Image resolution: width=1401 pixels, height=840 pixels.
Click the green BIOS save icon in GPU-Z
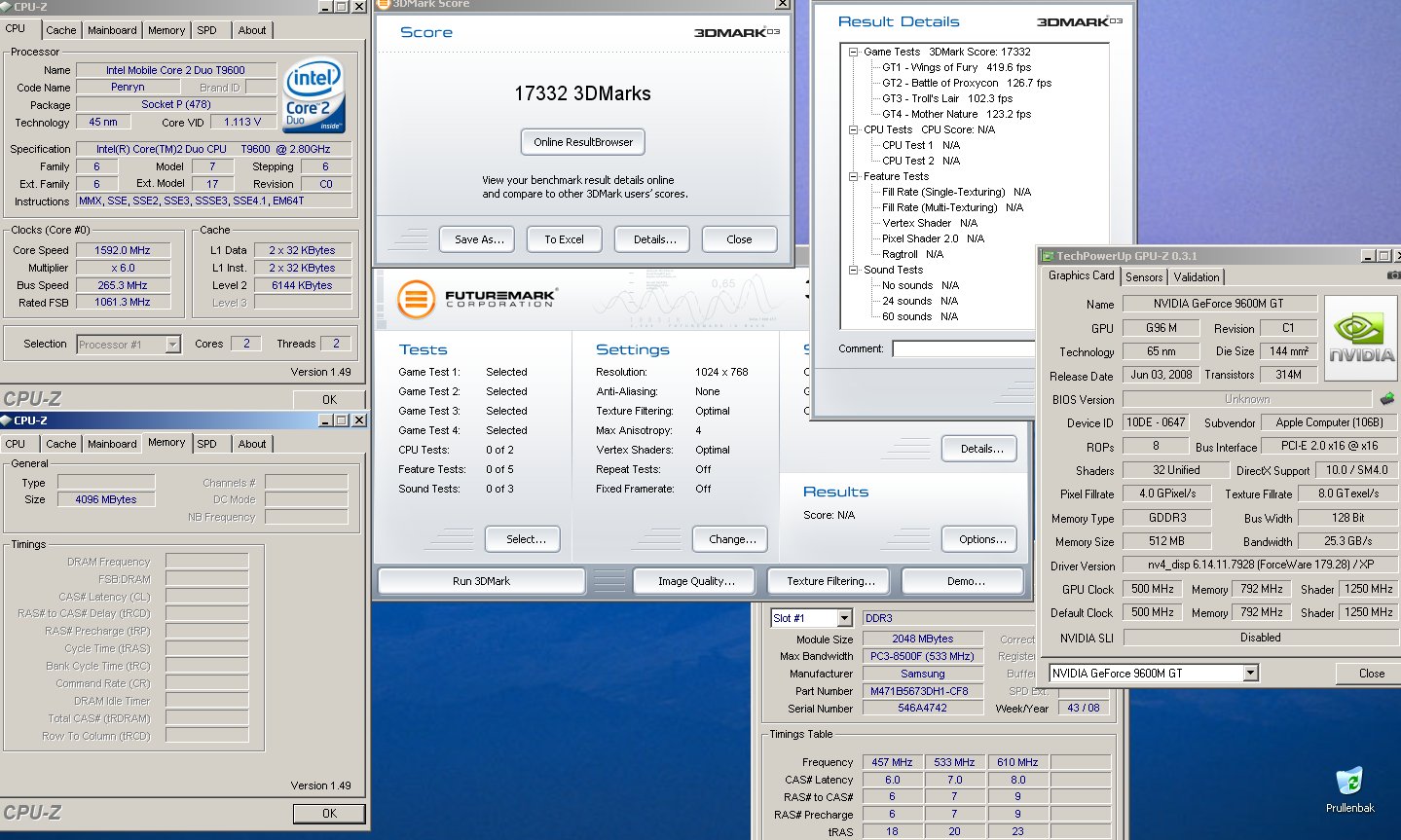1387,399
